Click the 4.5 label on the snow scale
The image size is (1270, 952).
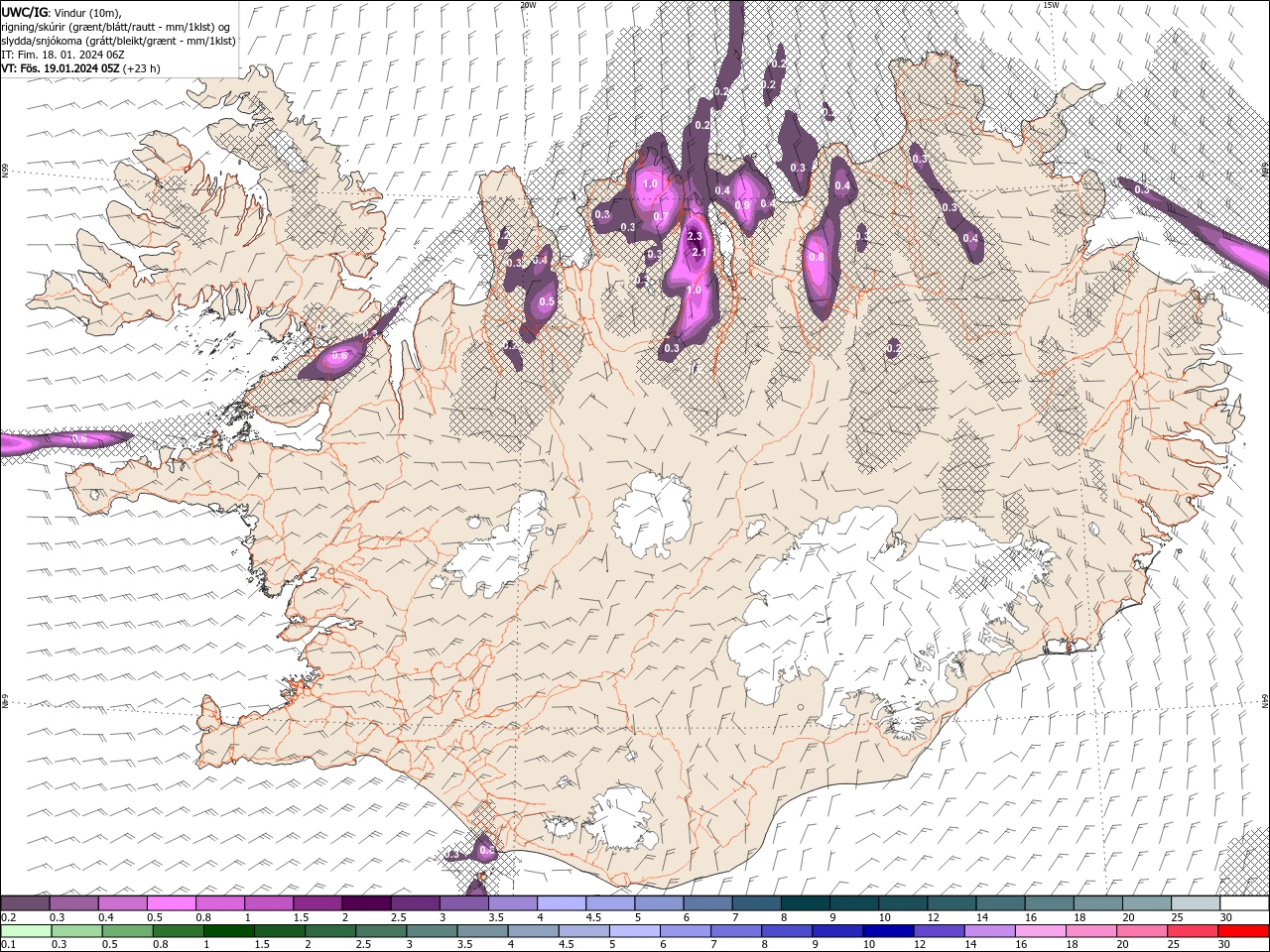click(x=594, y=917)
